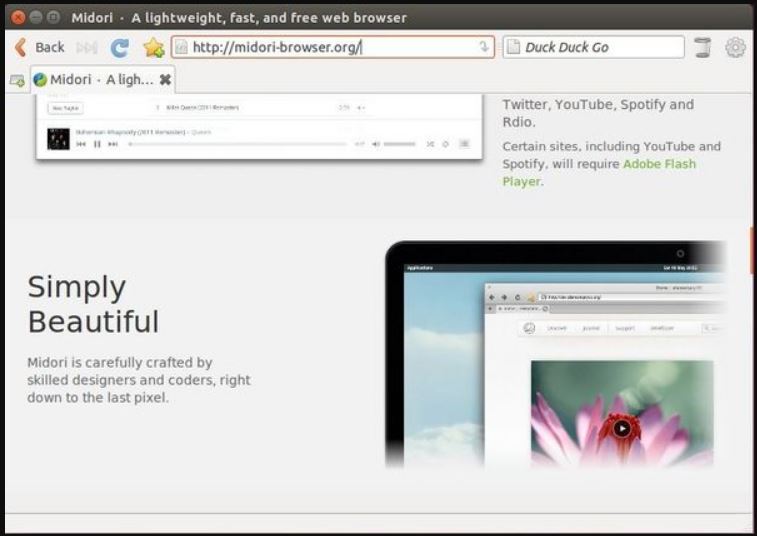Click the Simply Beautiful heading
The height and width of the screenshot is (536, 757).
click(93, 304)
